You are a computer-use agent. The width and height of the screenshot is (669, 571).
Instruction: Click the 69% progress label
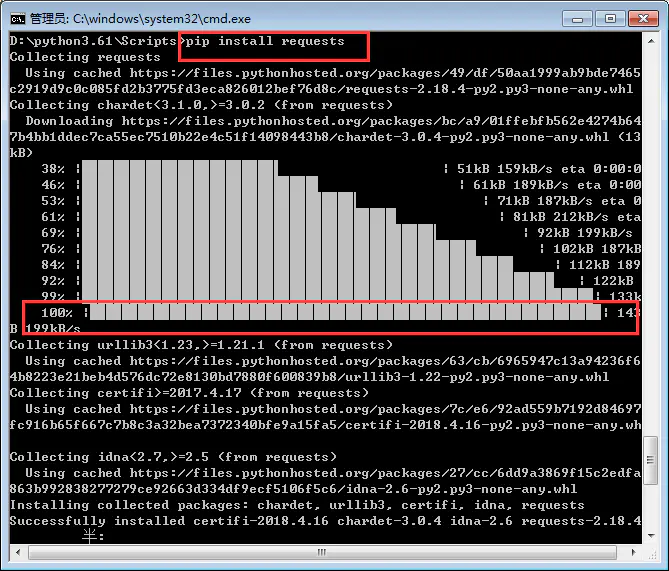53,233
